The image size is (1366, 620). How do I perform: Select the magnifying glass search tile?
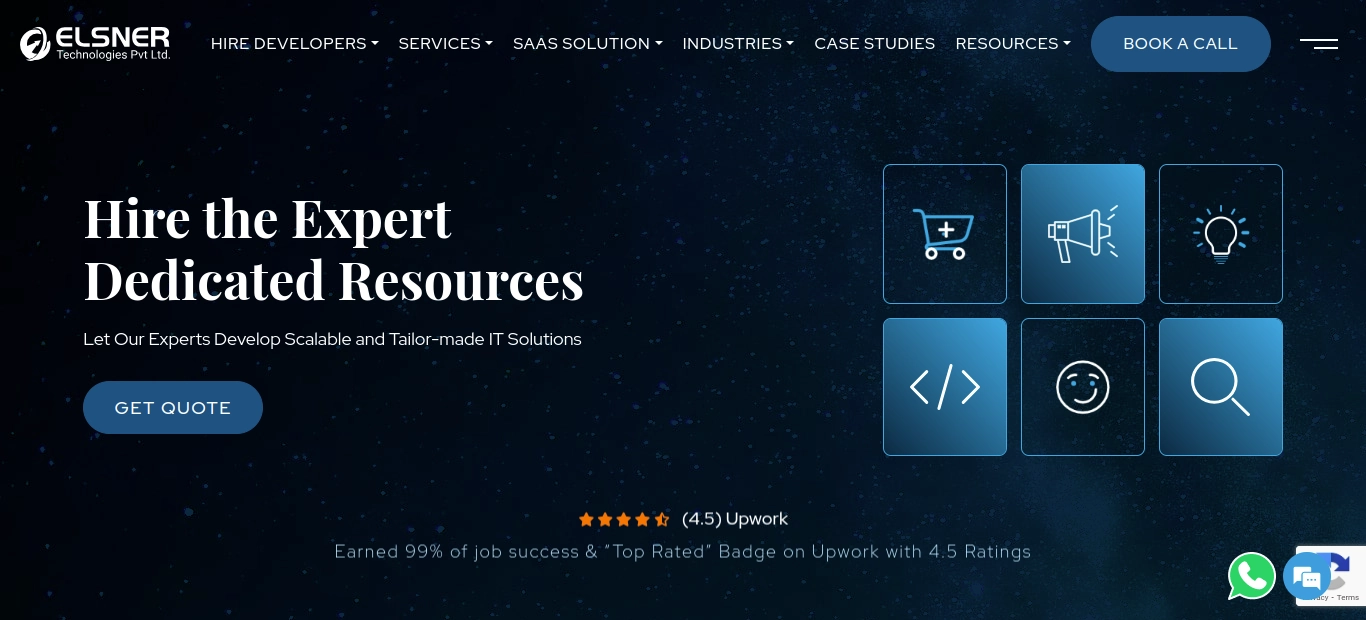click(x=1221, y=387)
